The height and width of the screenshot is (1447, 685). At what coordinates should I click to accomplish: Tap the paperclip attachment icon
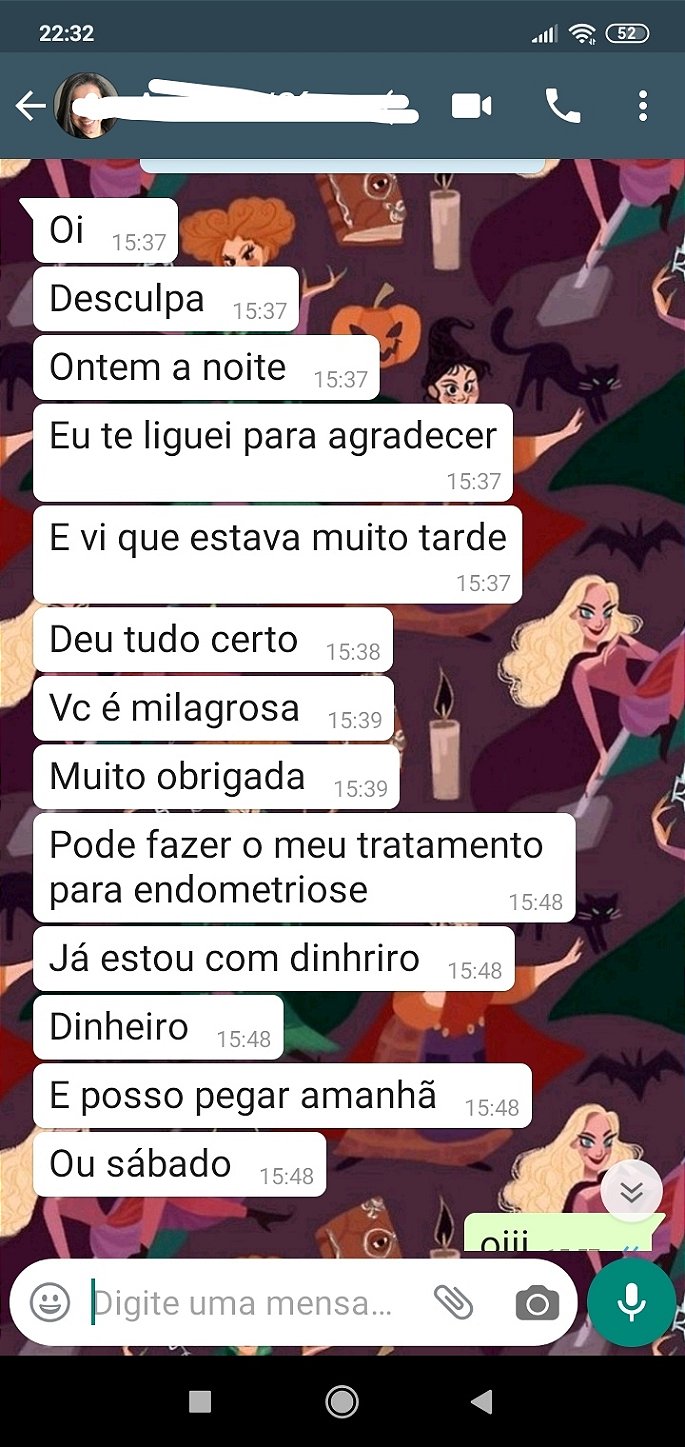pos(452,1302)
